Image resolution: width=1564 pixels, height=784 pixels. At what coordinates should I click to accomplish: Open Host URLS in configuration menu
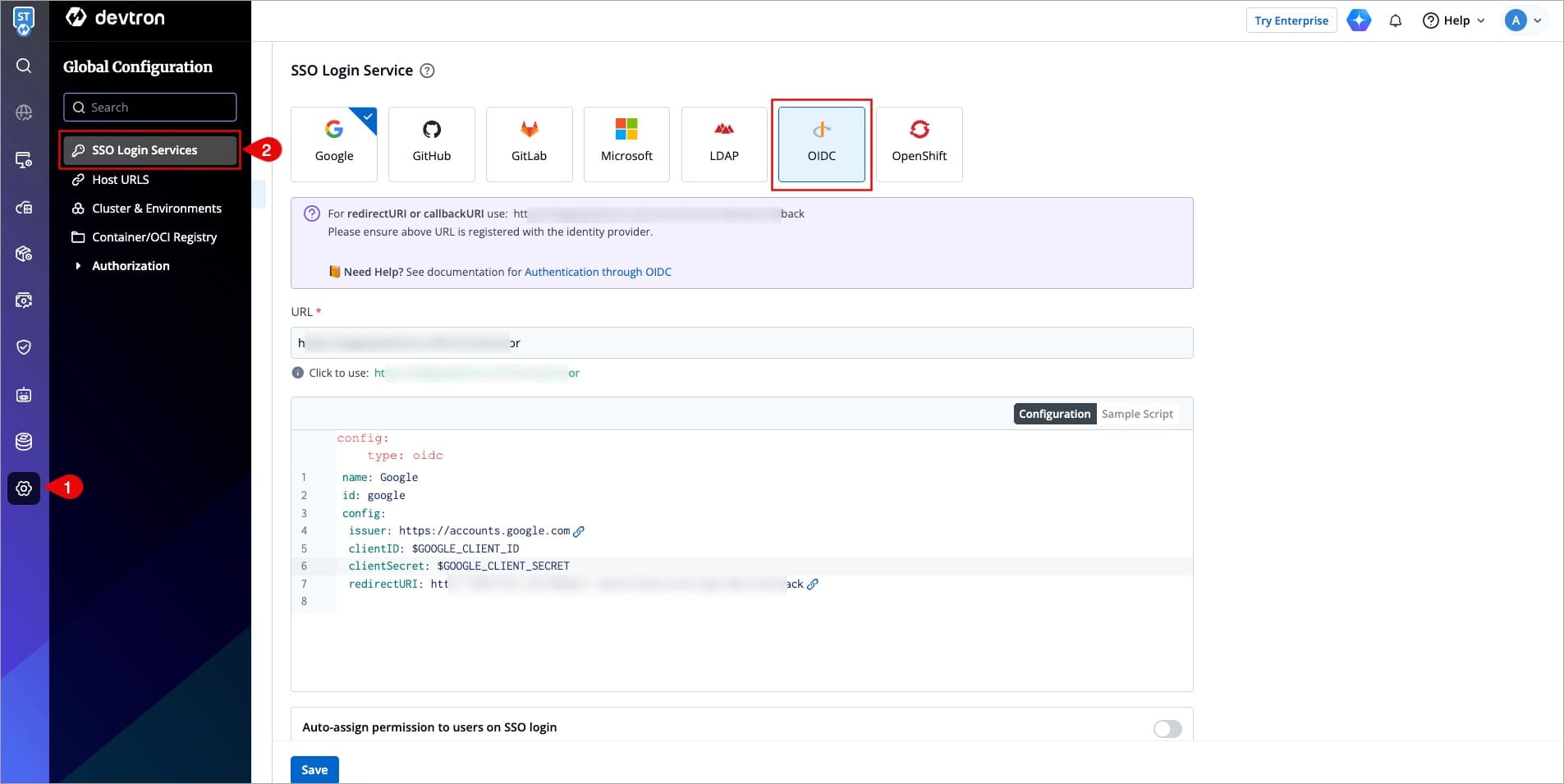121,180
